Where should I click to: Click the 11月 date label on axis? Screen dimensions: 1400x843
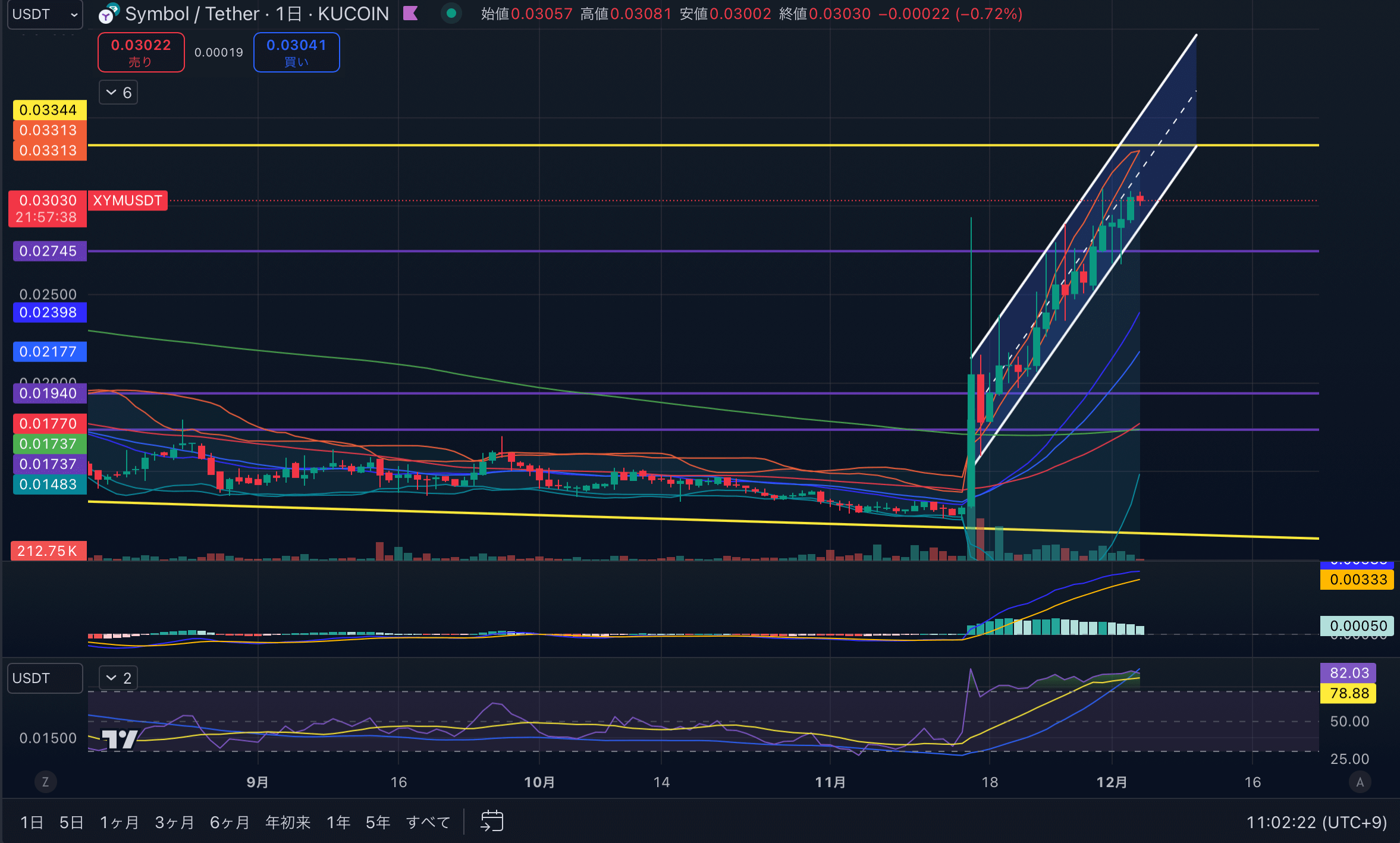830,782
